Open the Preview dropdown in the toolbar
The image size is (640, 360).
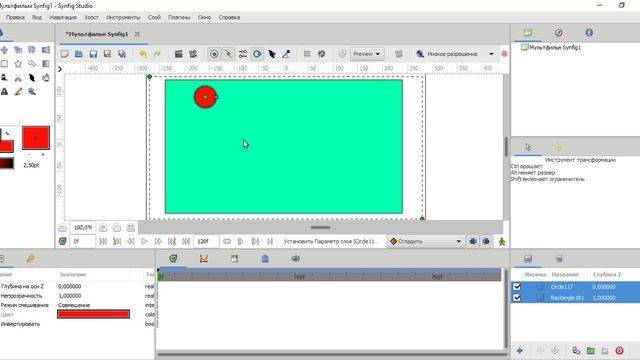367,54
